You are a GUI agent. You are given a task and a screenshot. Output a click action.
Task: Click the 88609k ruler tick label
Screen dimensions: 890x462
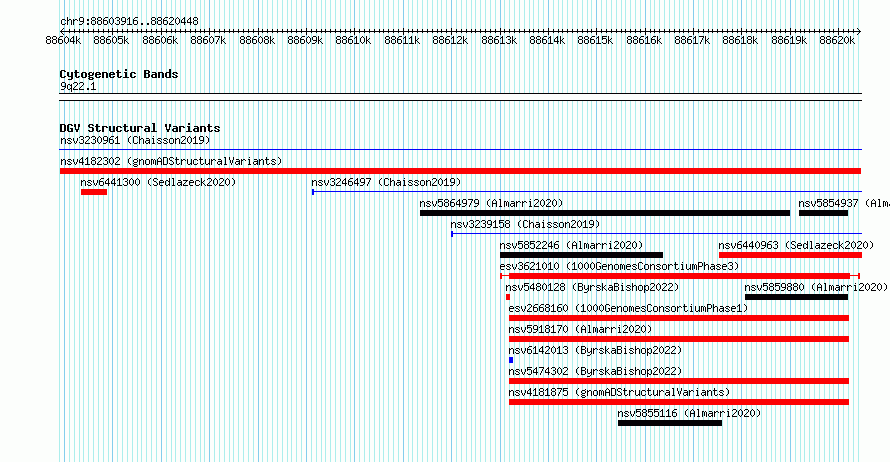click(x=305, y=41)
